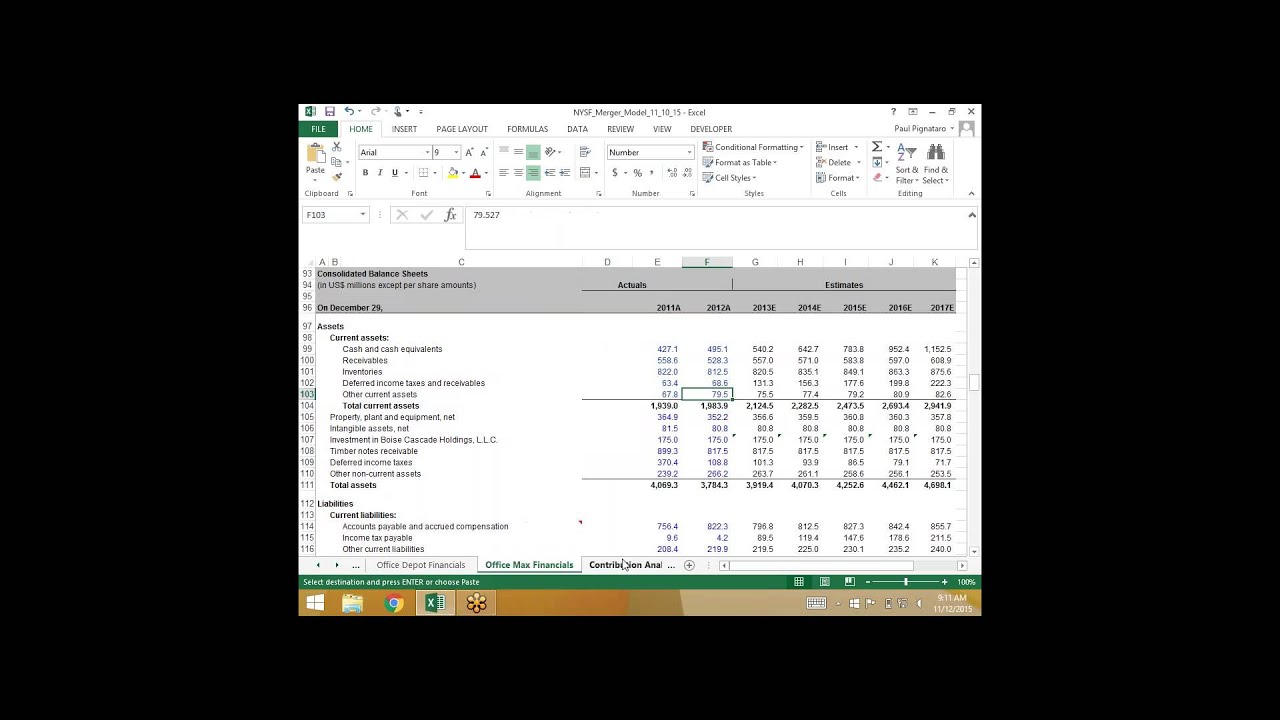Decrease the indent level
Viewport: 1280px width, 720px height.
pos(550,173)
